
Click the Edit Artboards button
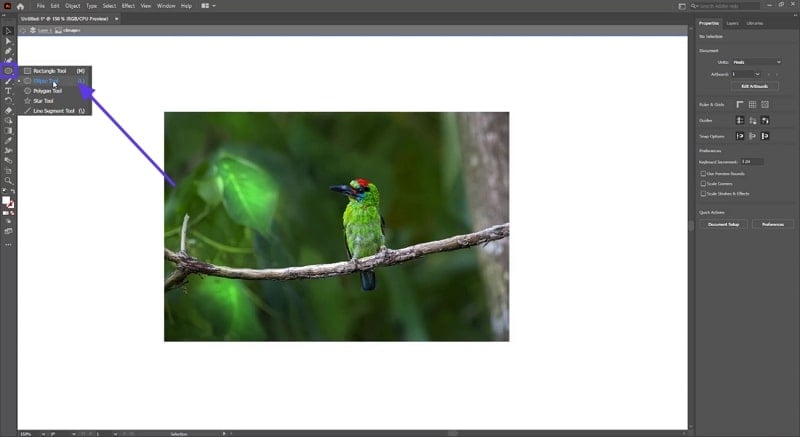pyautogui.click(x=755, y=87)
